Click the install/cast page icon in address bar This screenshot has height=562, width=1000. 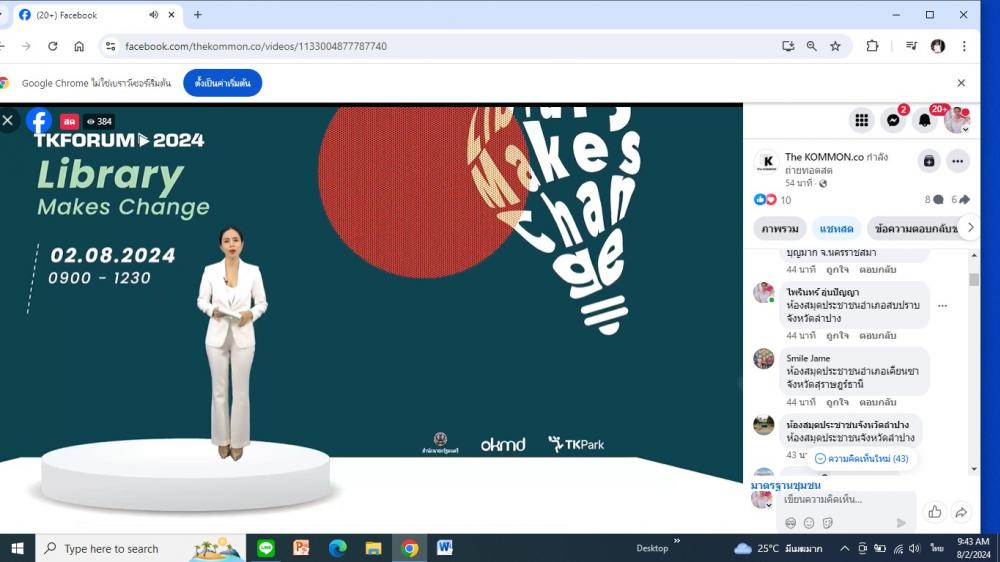(x=788, y=46)
